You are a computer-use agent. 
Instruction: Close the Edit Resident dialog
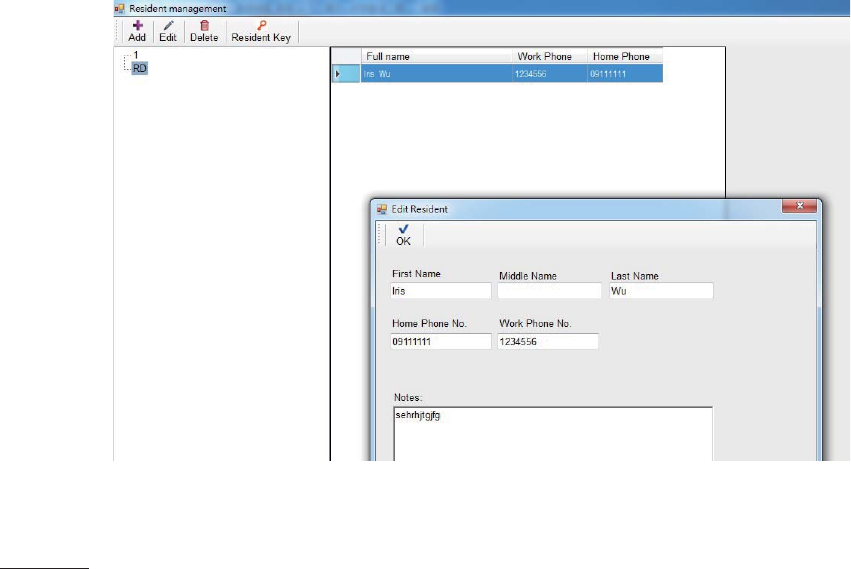pos(799,206)
